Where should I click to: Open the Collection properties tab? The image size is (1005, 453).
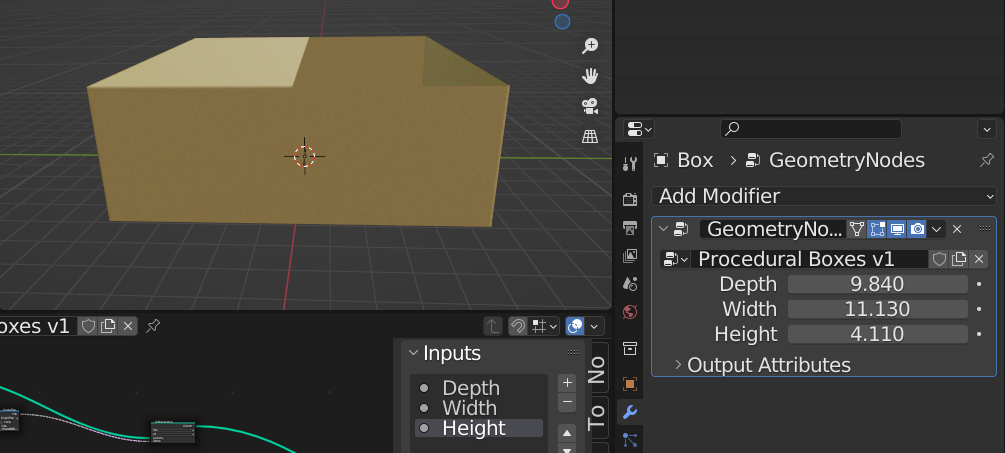pos(630,349)
